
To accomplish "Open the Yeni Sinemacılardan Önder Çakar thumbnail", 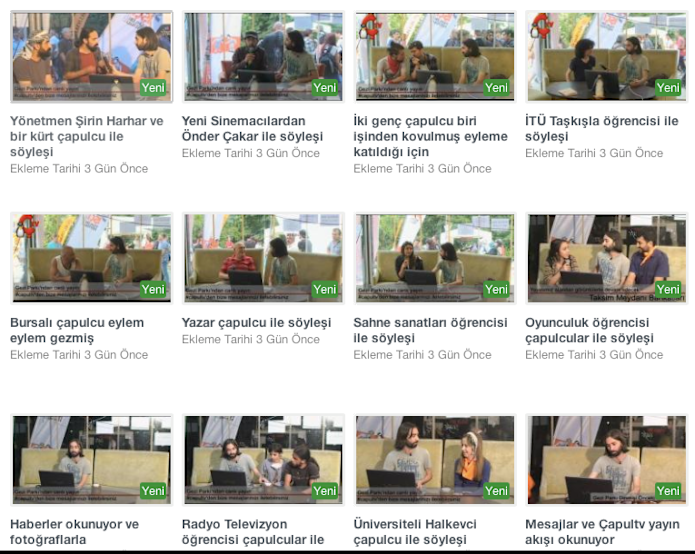I will (x=263, y=57).
